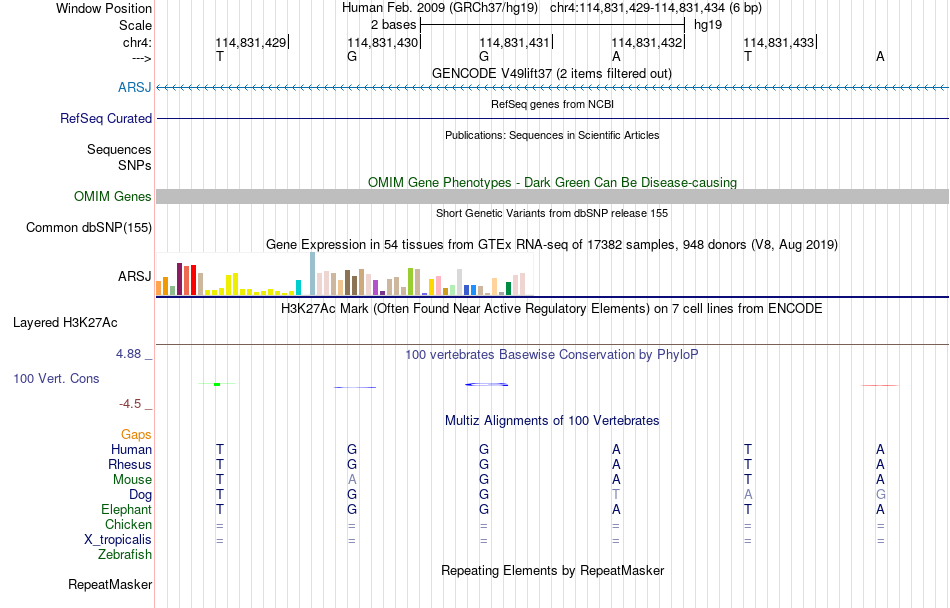Image resolution: width=950 pixels, height=608 pixels.
Task: Click the gray OMIM Genes item bar
Action: 553,196
